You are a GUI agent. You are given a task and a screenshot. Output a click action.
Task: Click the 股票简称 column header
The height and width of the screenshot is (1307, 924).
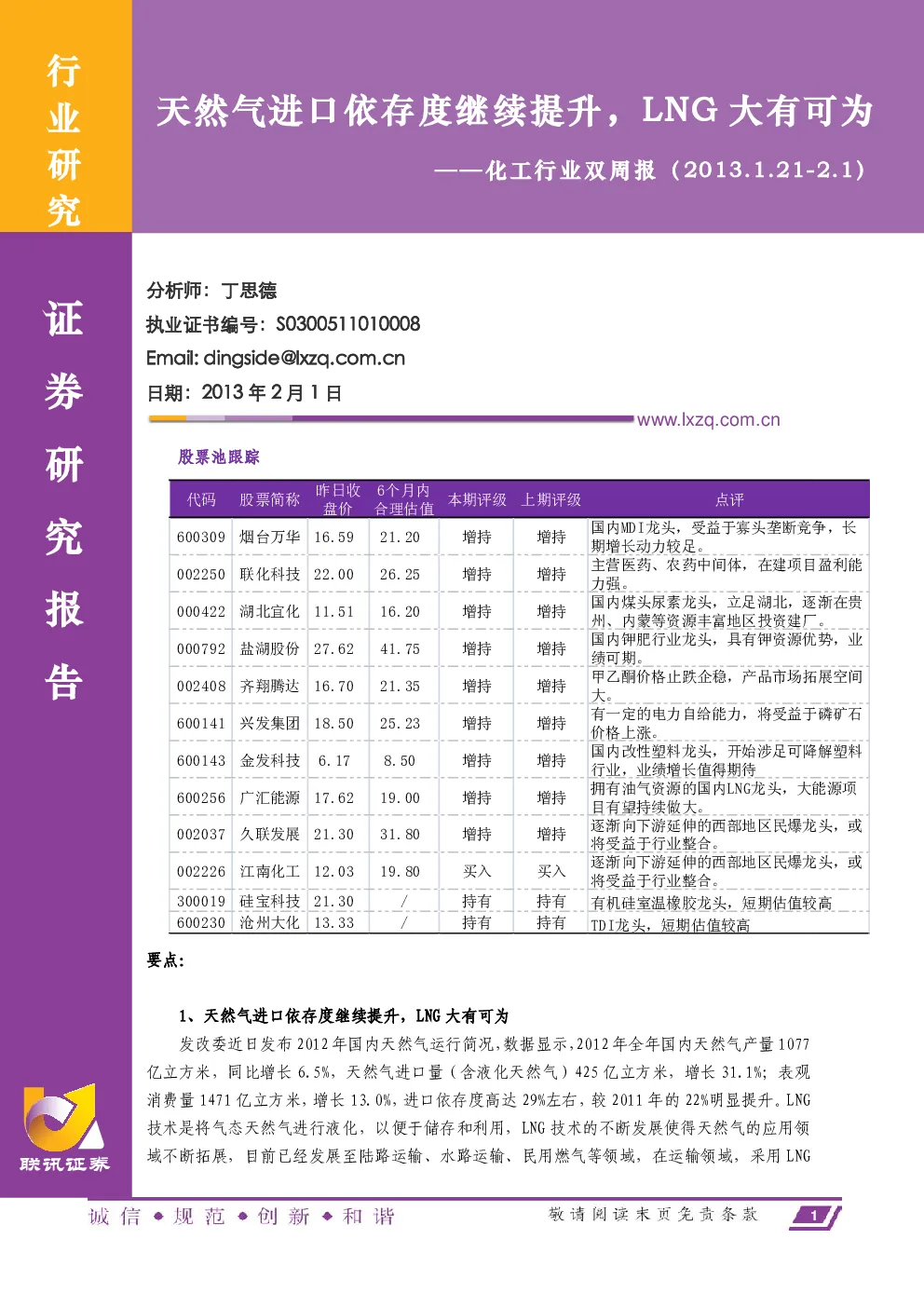(x=269, y=499)
